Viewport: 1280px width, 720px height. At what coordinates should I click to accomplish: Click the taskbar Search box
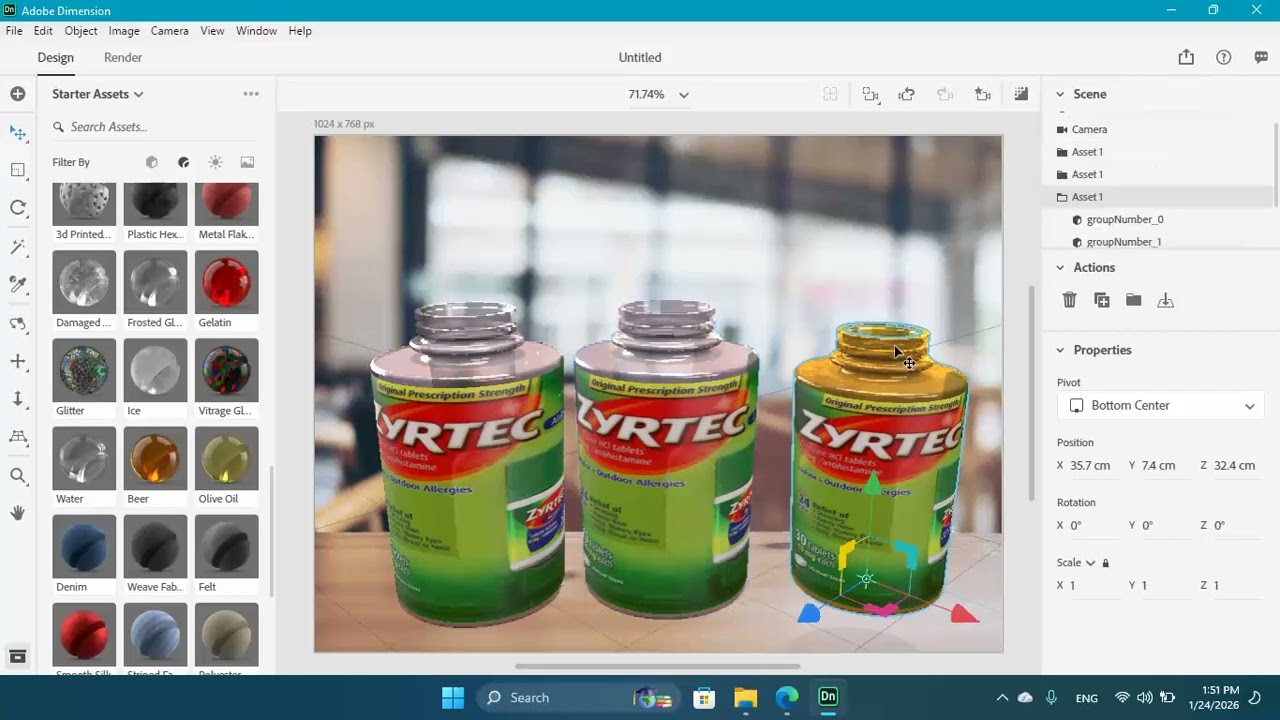578,698
